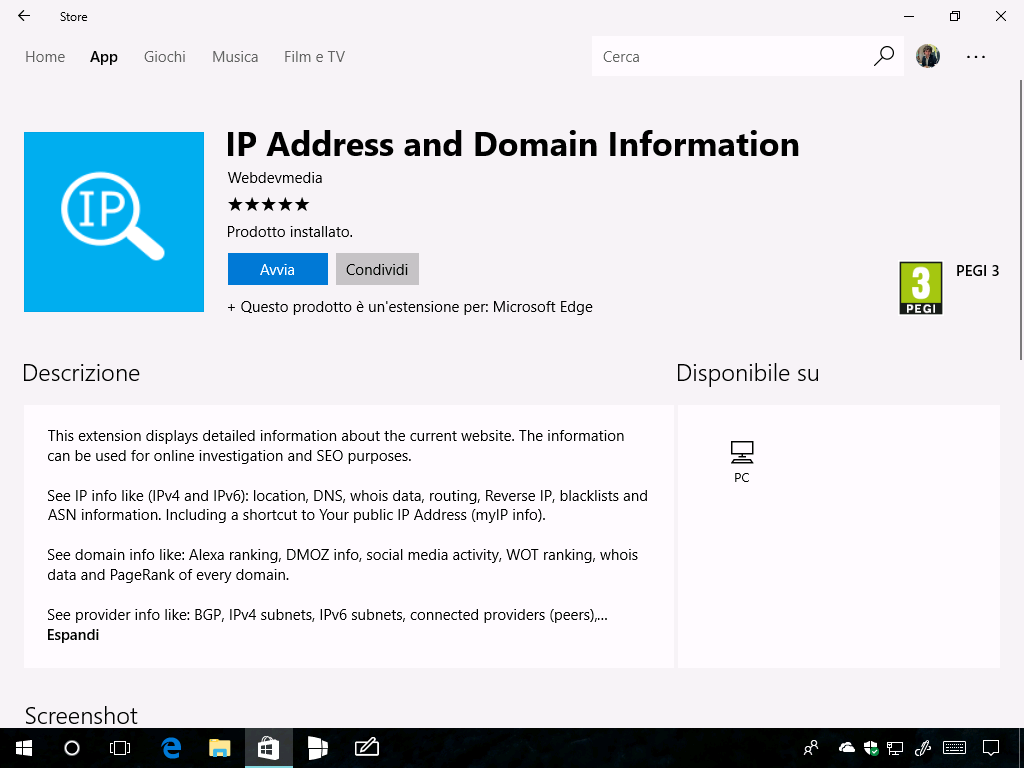The image size is (1024, 768).
Task: Open Task View on the taskbar
Action: click(120, 748)
